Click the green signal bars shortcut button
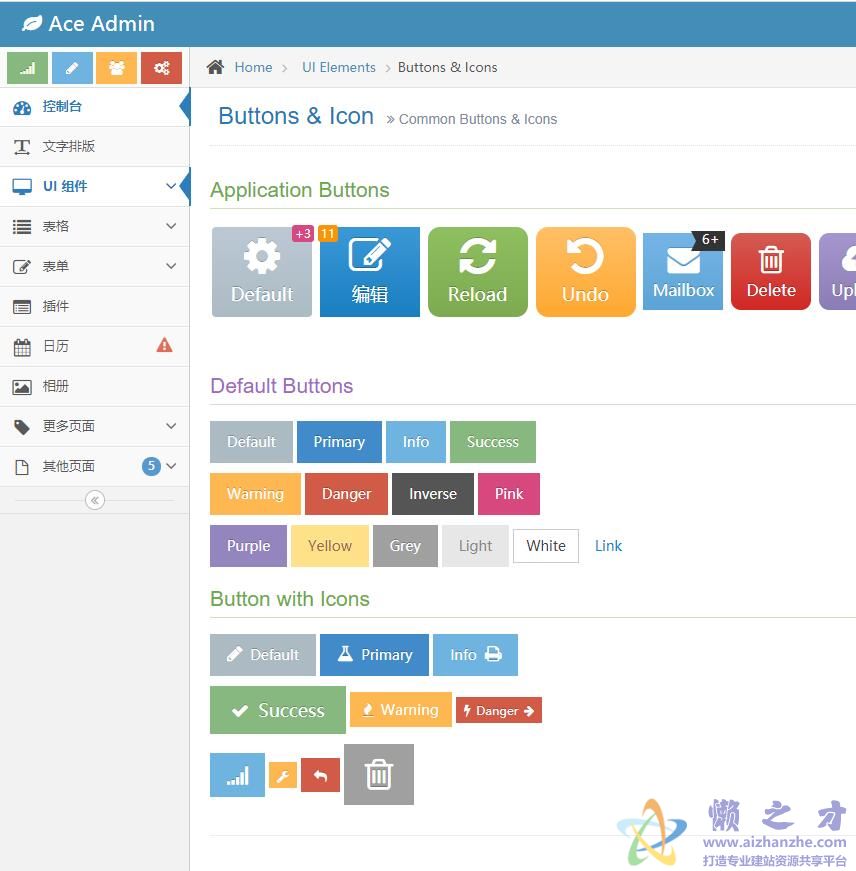The image size is (856, 871). pos(27,68)
